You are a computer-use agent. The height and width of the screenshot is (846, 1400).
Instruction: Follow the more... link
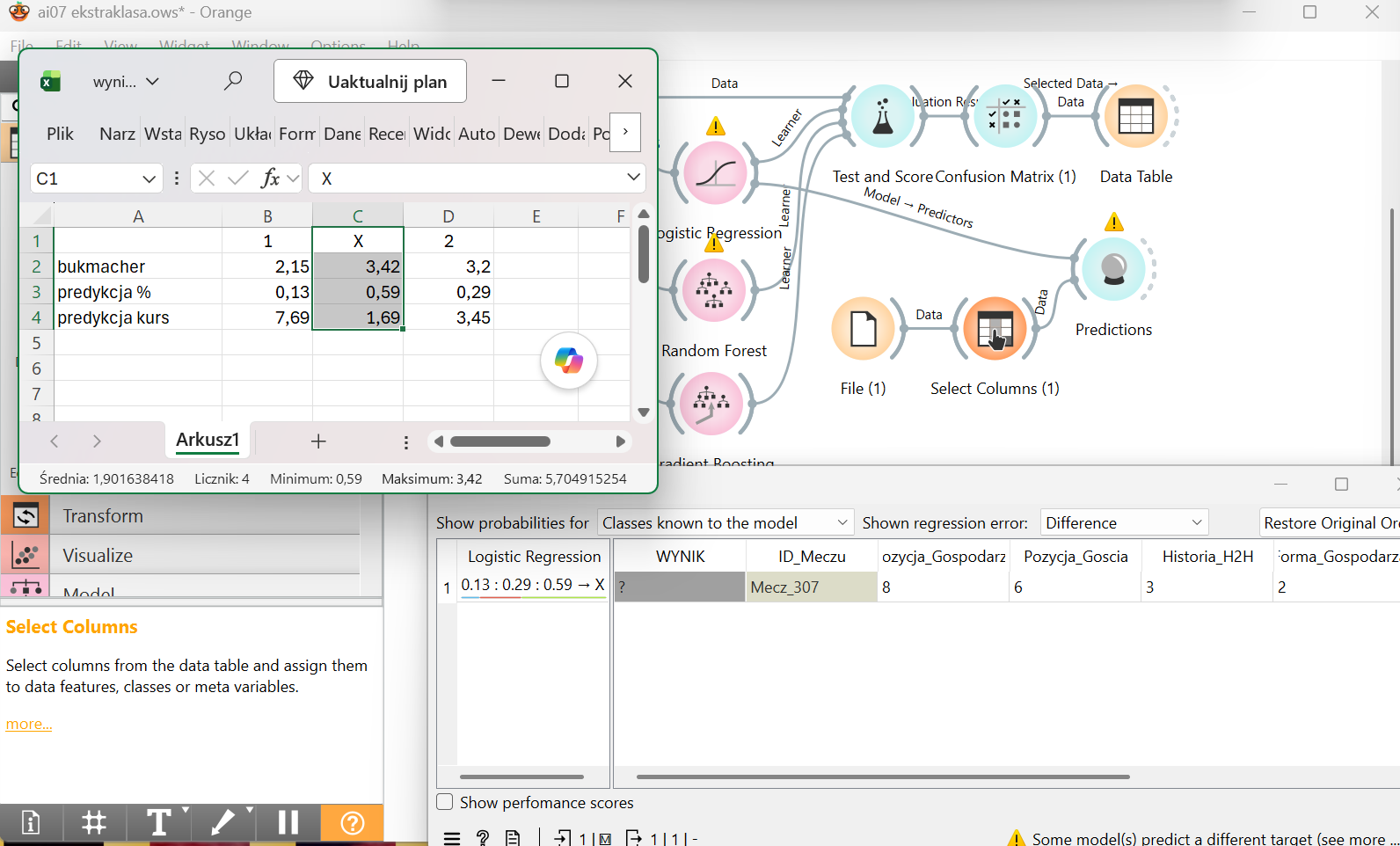click(29, 724)
